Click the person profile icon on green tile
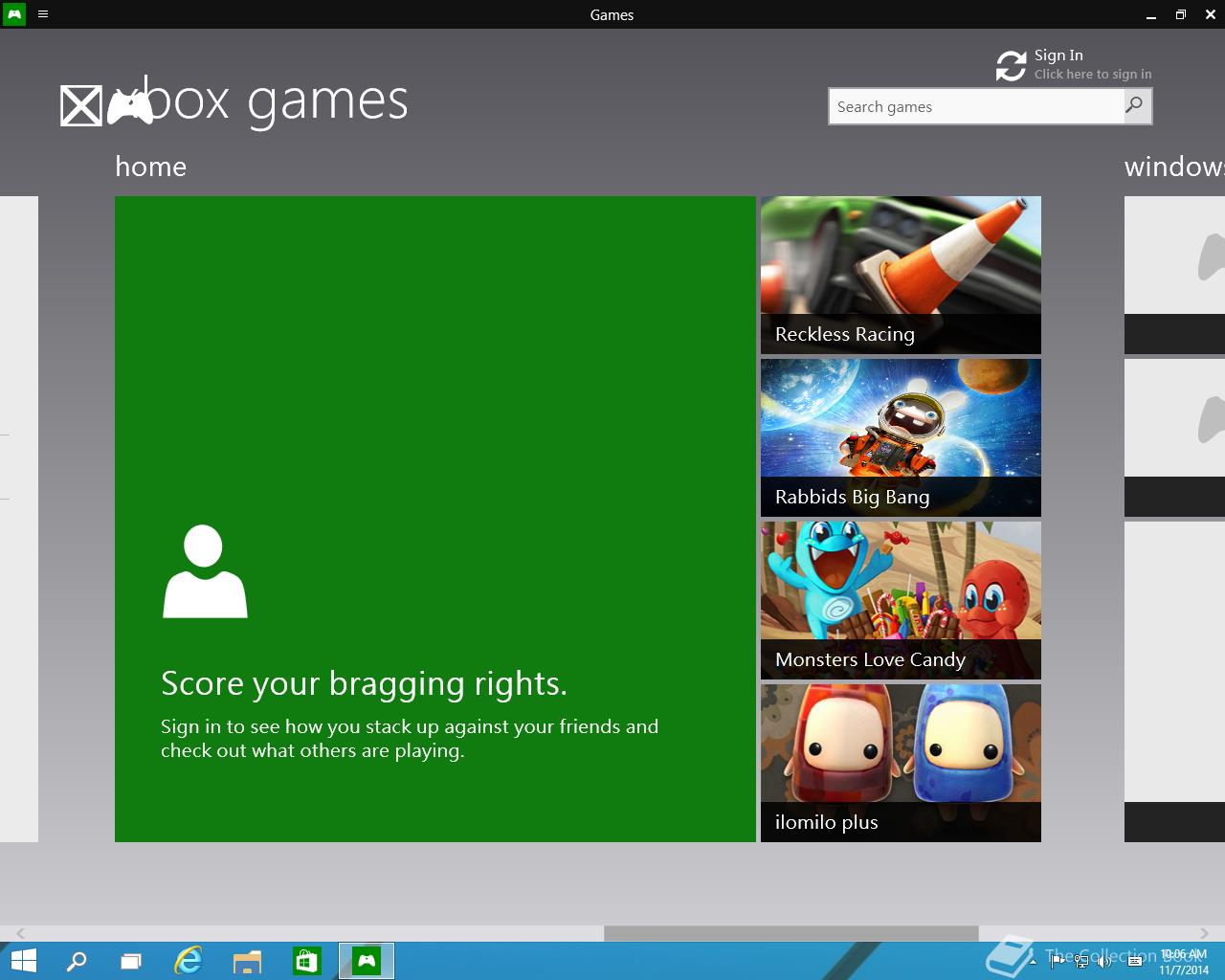1225x980 pixels. coord(205,571)
